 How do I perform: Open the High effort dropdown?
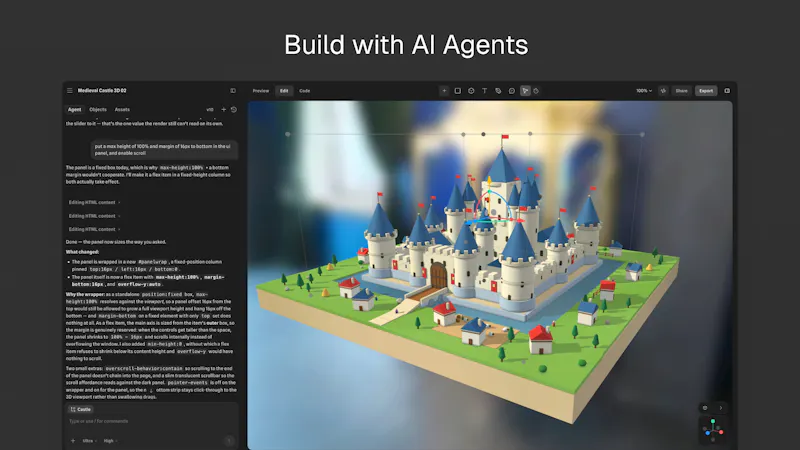[x=110, y=441]
